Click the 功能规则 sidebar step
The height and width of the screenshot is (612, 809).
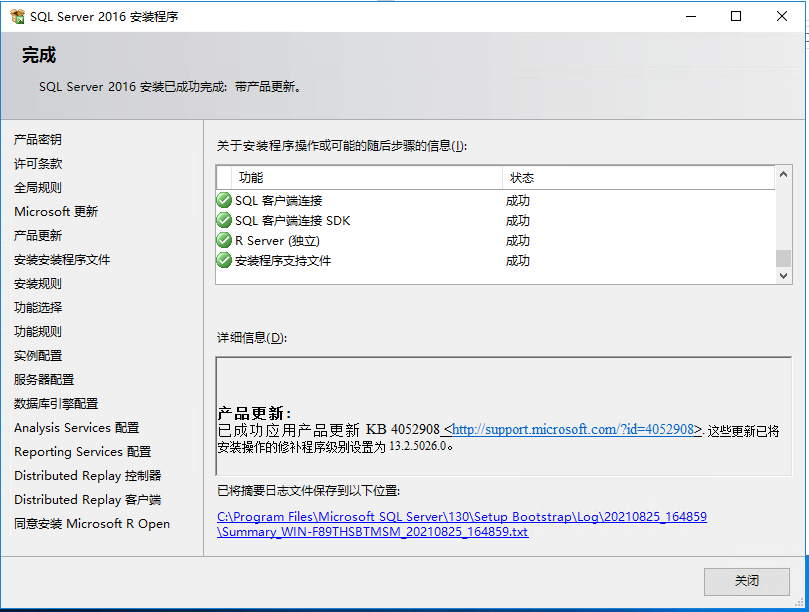coord(38,331)
